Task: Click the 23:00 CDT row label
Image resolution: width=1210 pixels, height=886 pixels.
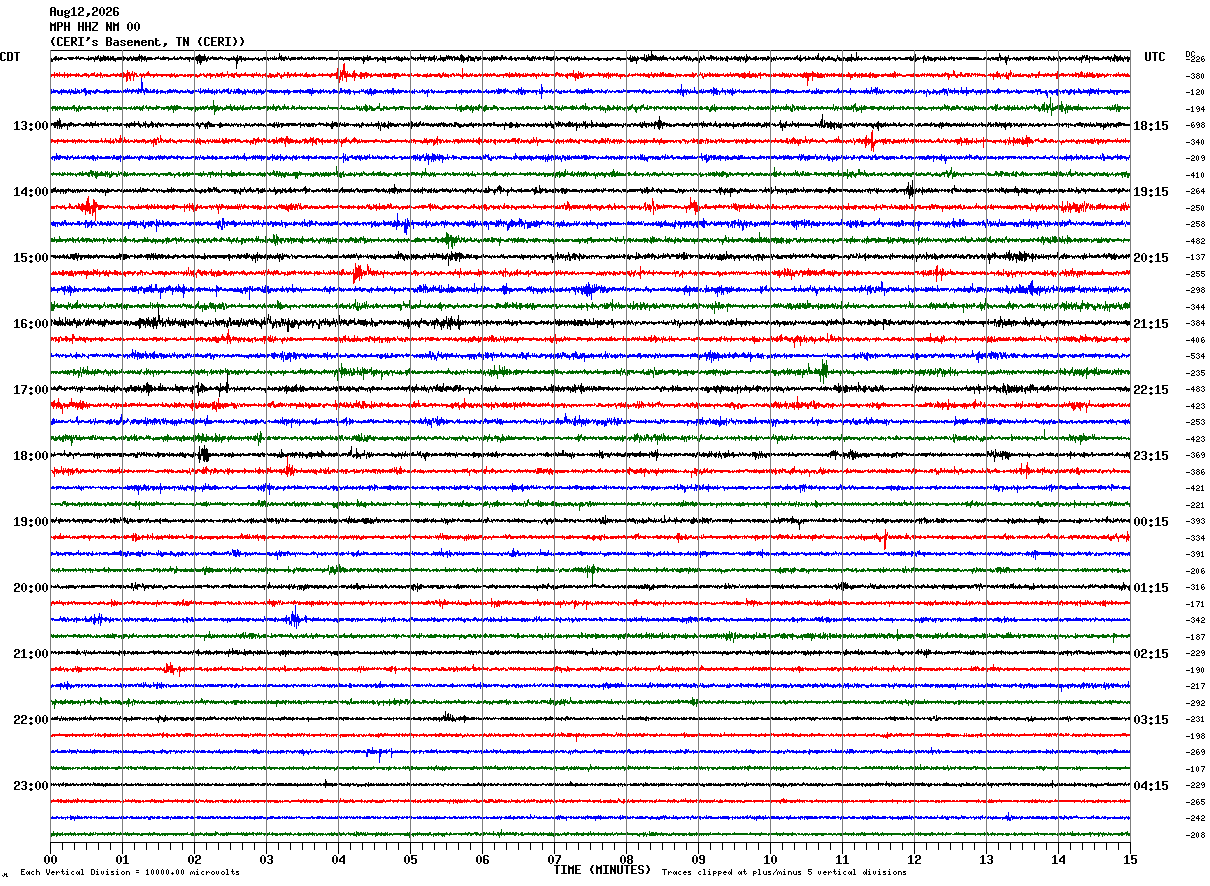Action: coord(30,786)
